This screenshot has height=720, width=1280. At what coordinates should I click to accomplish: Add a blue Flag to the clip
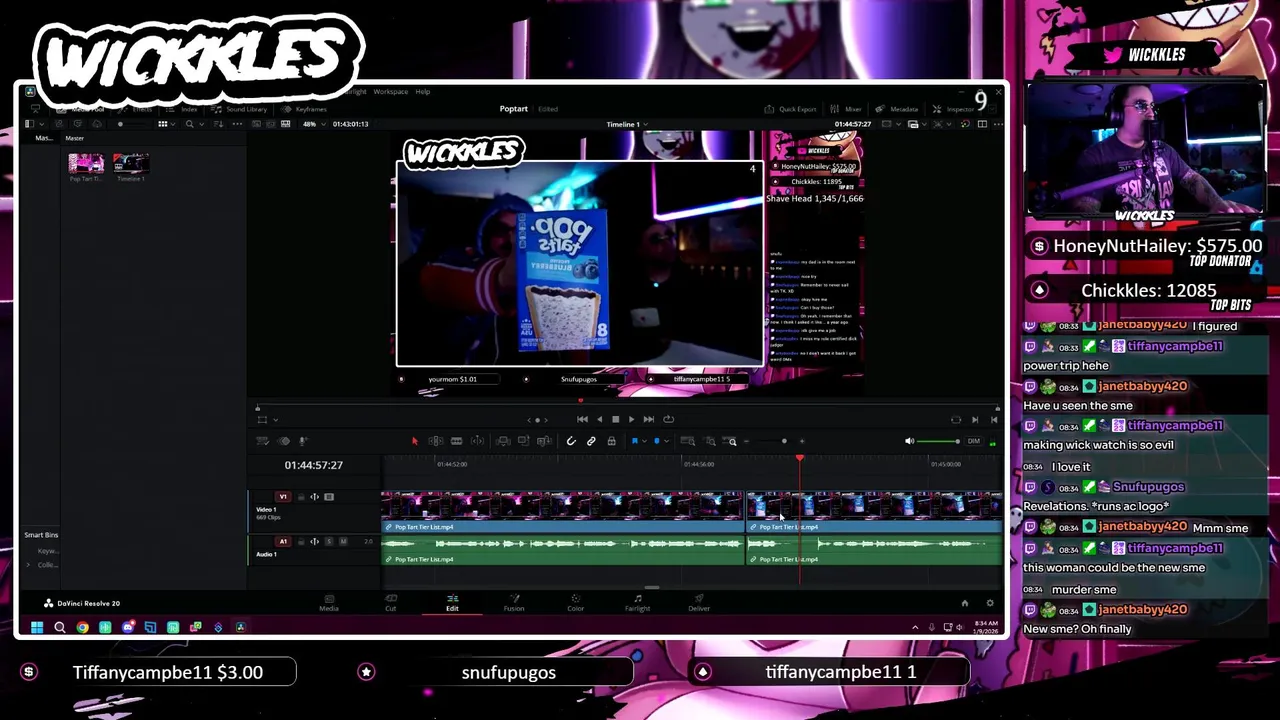coord(634,441)
